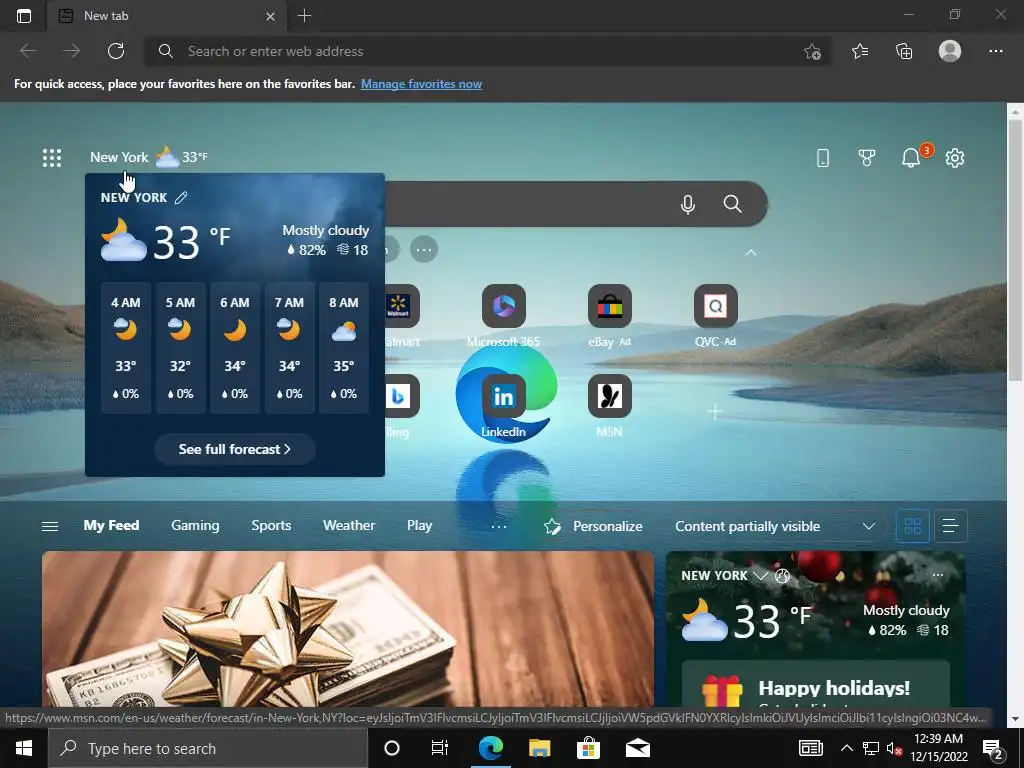Open the browser profile avatar
Screen dimensions: 1024x768
coord(950,51)
